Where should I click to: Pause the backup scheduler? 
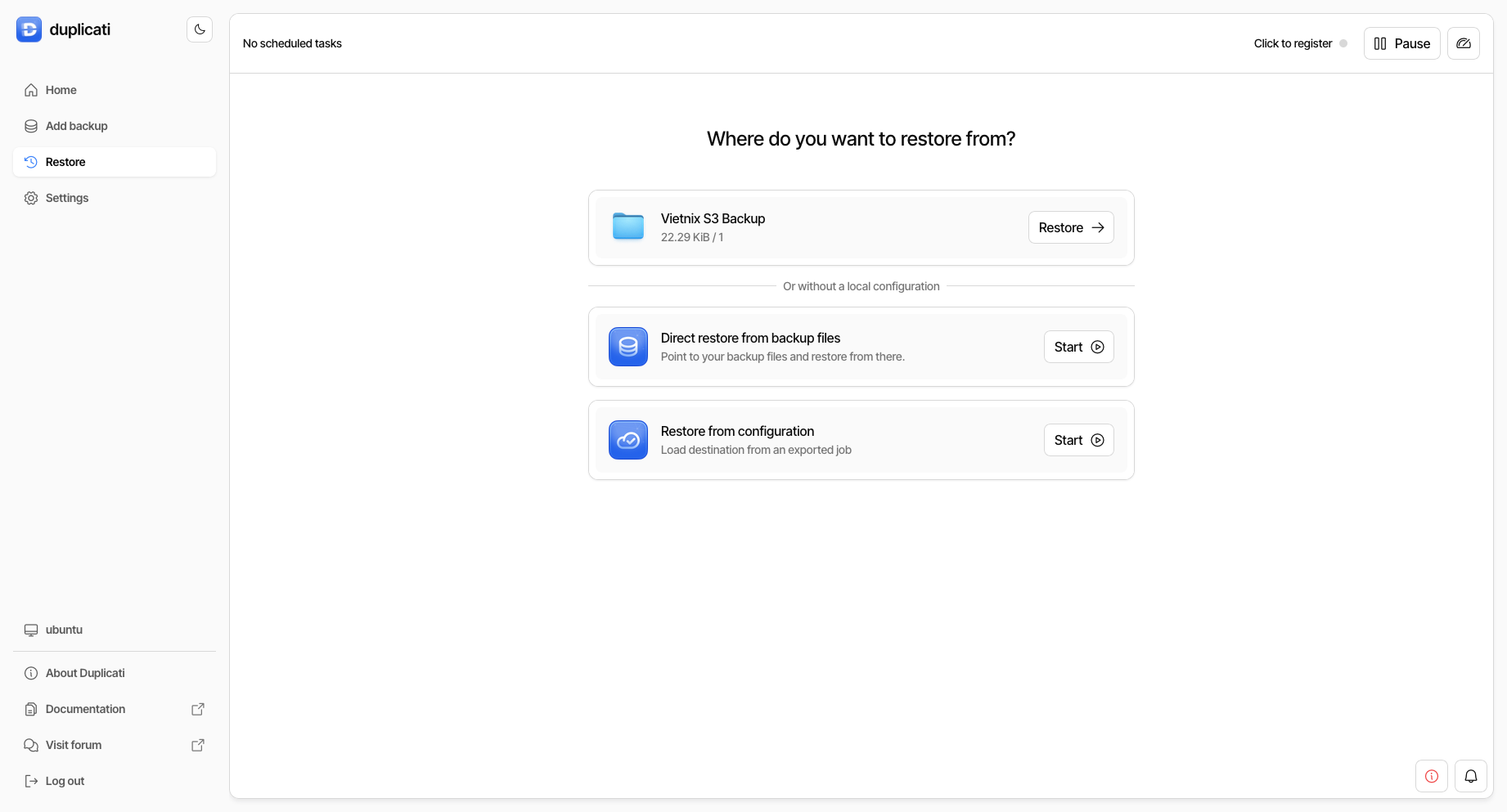pos(1401,43)
